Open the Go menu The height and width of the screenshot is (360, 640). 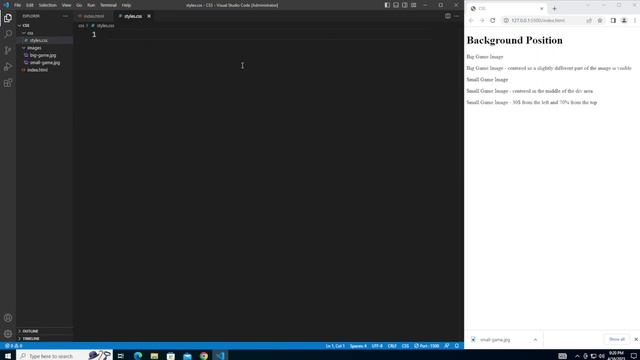click(x=79, y=5)
